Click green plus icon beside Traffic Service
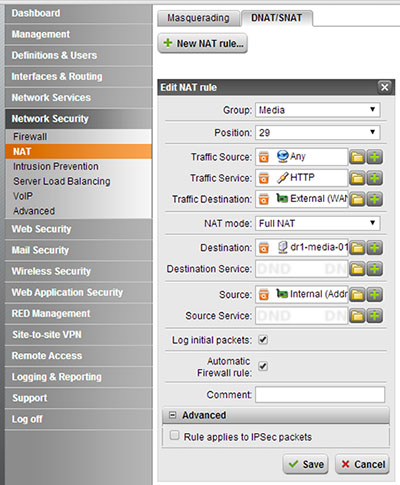The height and width of the screenshot is (485, 400). point(375,178)
